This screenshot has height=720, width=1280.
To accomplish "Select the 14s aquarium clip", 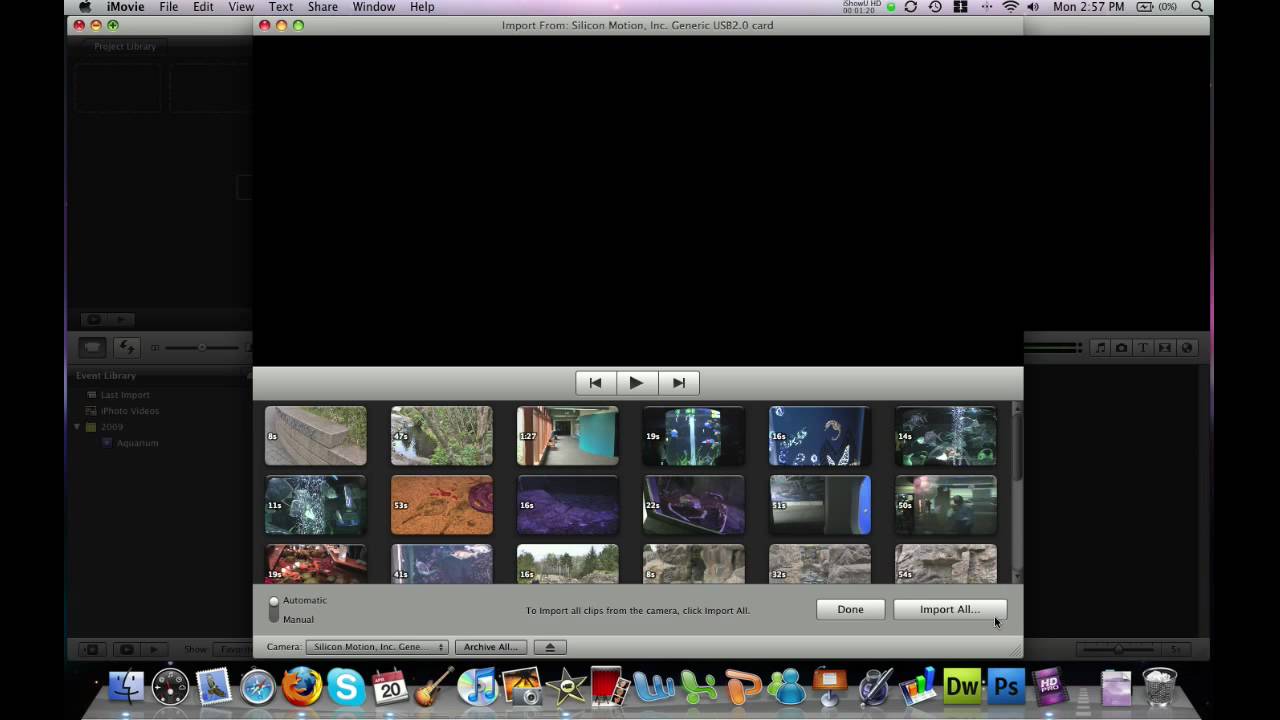I will coord(946,436).
